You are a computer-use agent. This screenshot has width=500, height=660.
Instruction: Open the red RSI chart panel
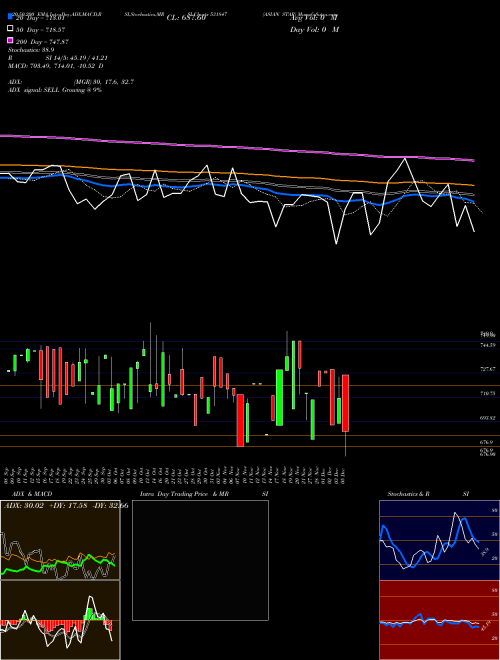[x=439, y=620]
